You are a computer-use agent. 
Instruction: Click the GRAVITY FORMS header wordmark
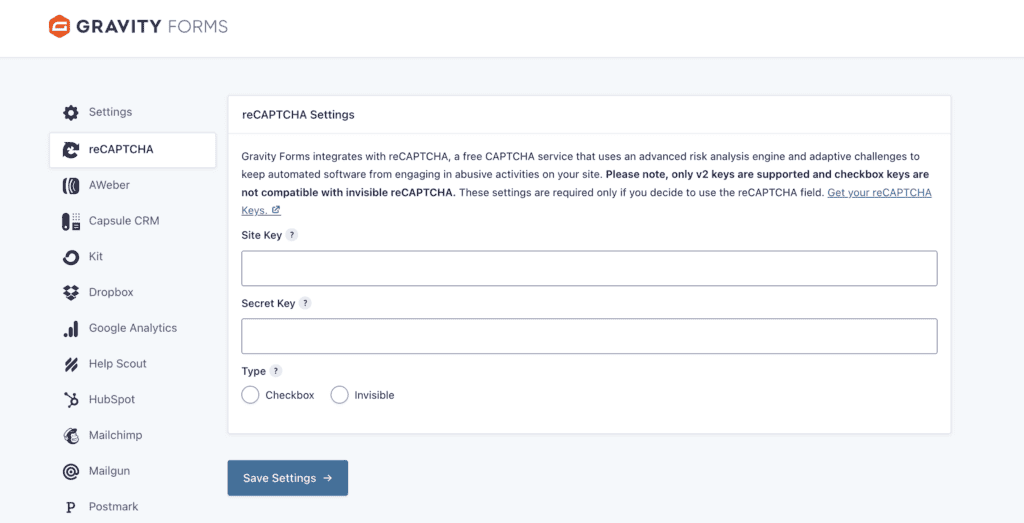coord(152,27)
